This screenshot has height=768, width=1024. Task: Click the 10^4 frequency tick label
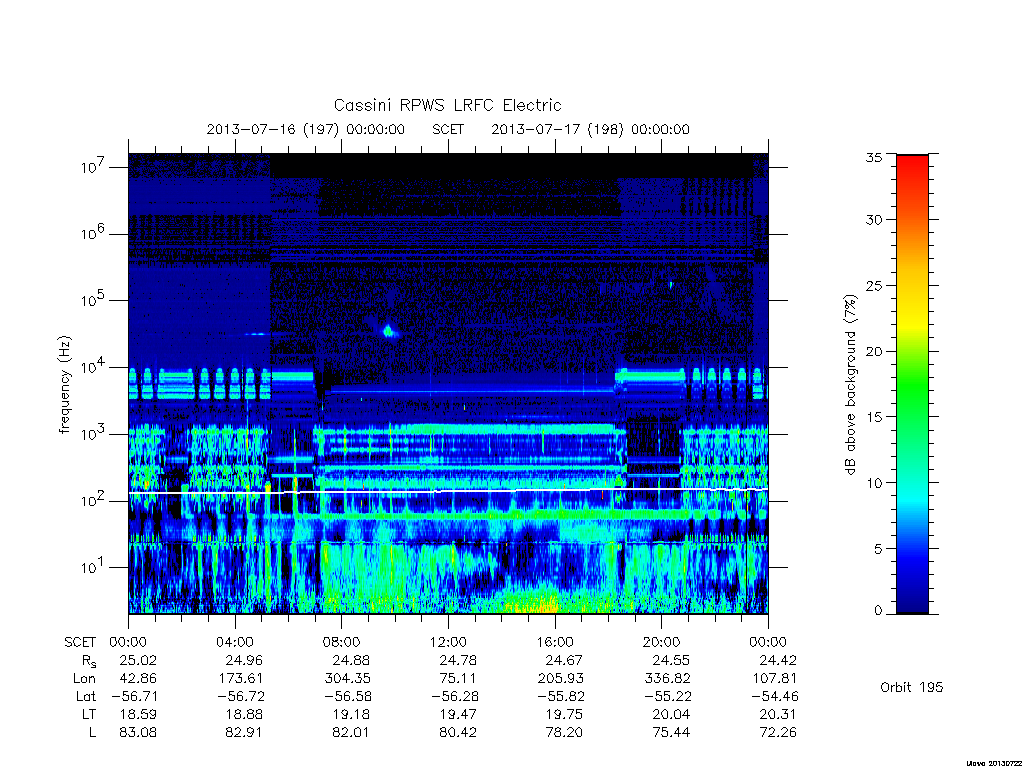93,366
